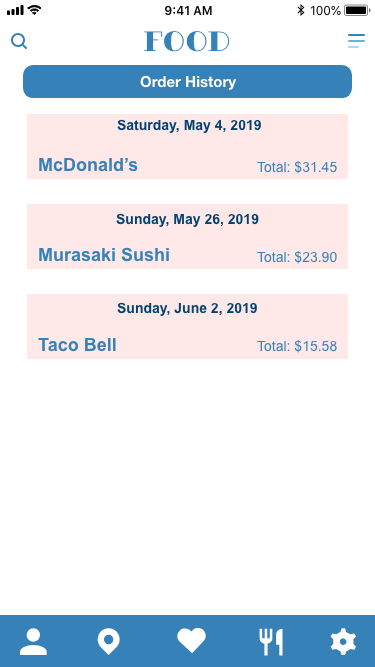This screenshot has width=375, height=667.
Task: Select the Sunday, May 26, 2019 date
Action: pos(188,219)
